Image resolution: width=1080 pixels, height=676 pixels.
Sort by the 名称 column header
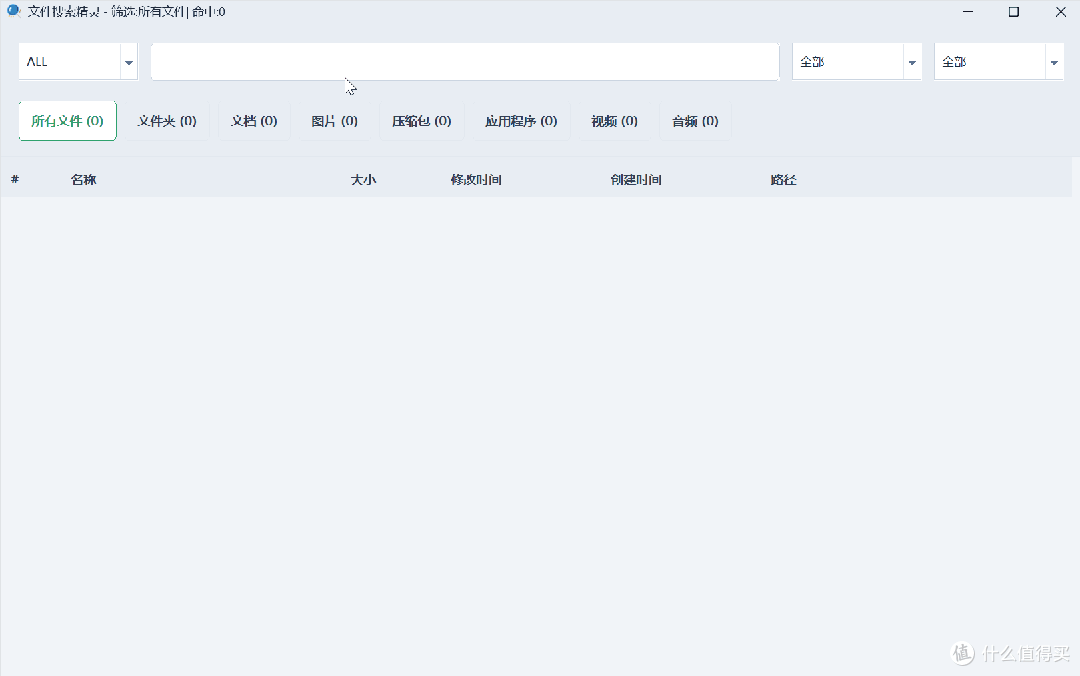point(83,180)
